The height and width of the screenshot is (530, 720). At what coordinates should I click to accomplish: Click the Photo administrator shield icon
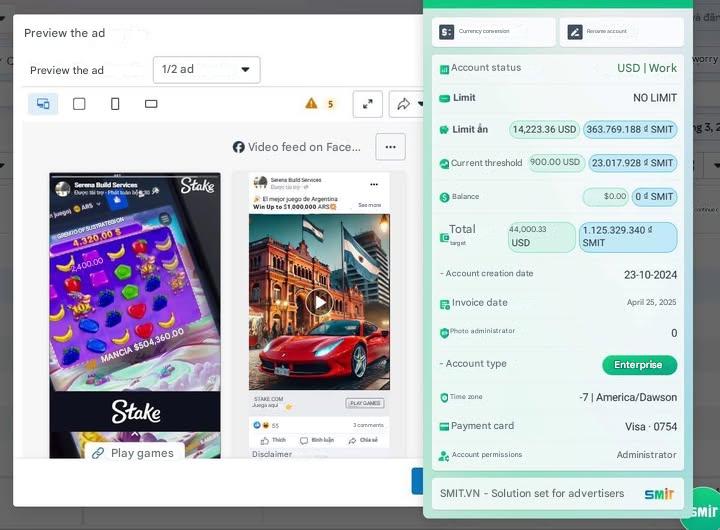tap(444, 333)
